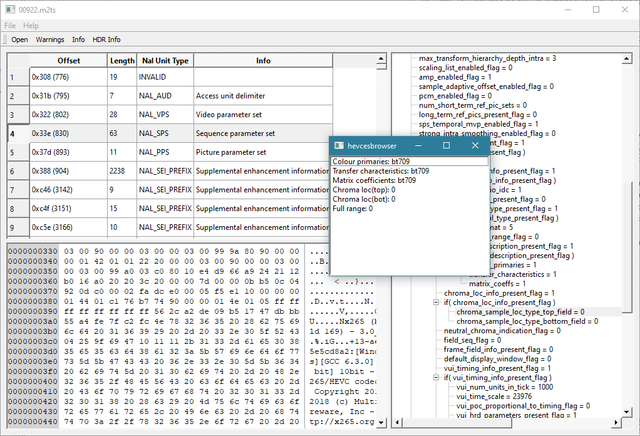Click scroll down arrow of syntax tree
The image size is (640, 436).
(627, 412)
